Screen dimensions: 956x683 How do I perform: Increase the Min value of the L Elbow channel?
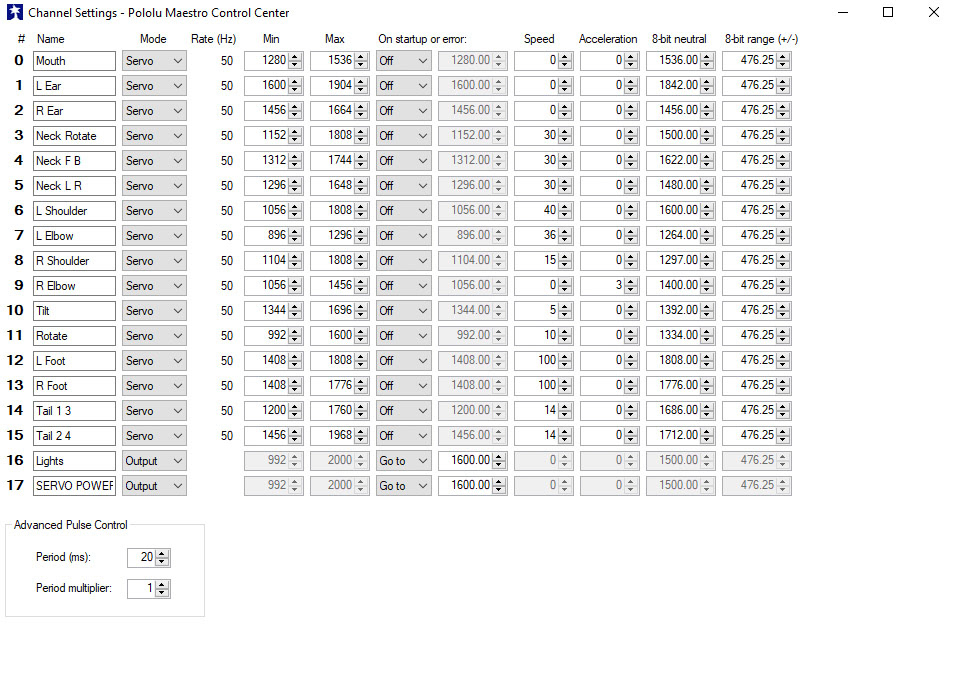(x=295, y=232)
